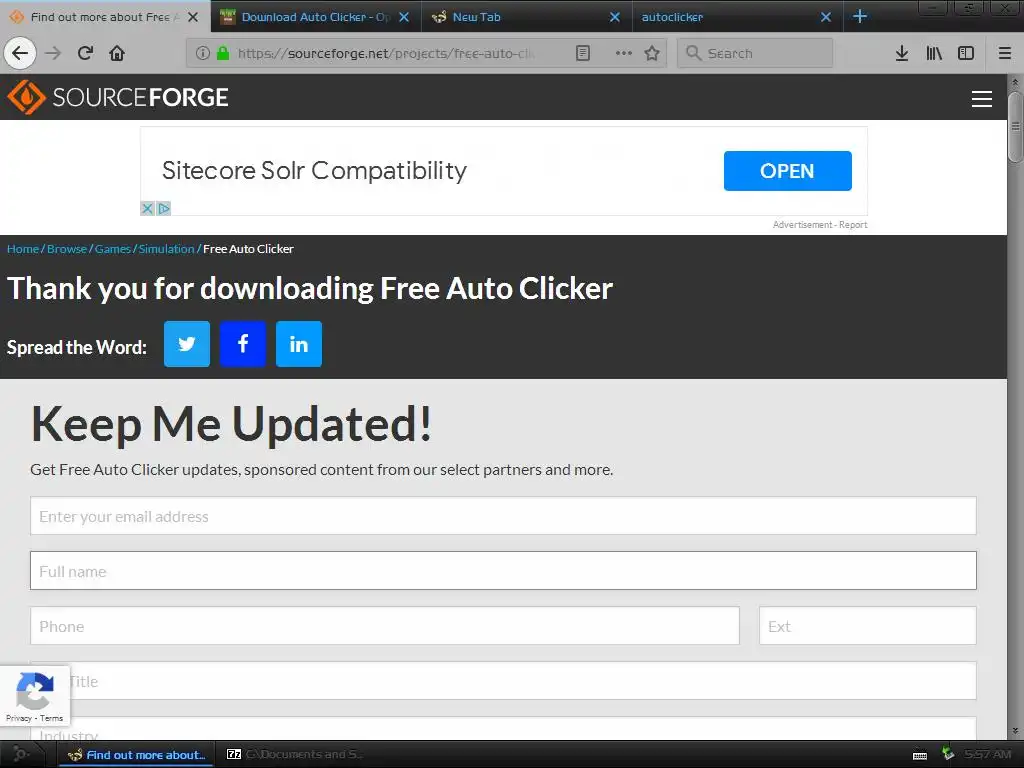Open the Home breadcrumb link
Screen dimensions: 1024x768
[x=23, y=249]
